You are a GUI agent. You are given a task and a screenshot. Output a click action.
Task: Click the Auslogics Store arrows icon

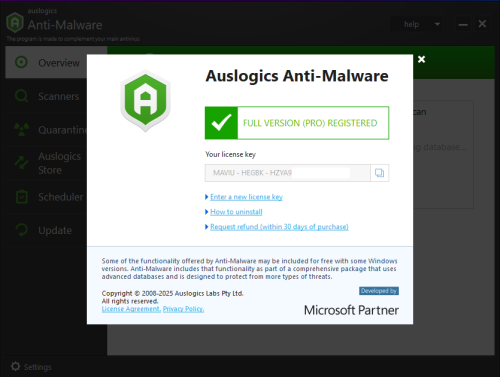pos(22,163)
